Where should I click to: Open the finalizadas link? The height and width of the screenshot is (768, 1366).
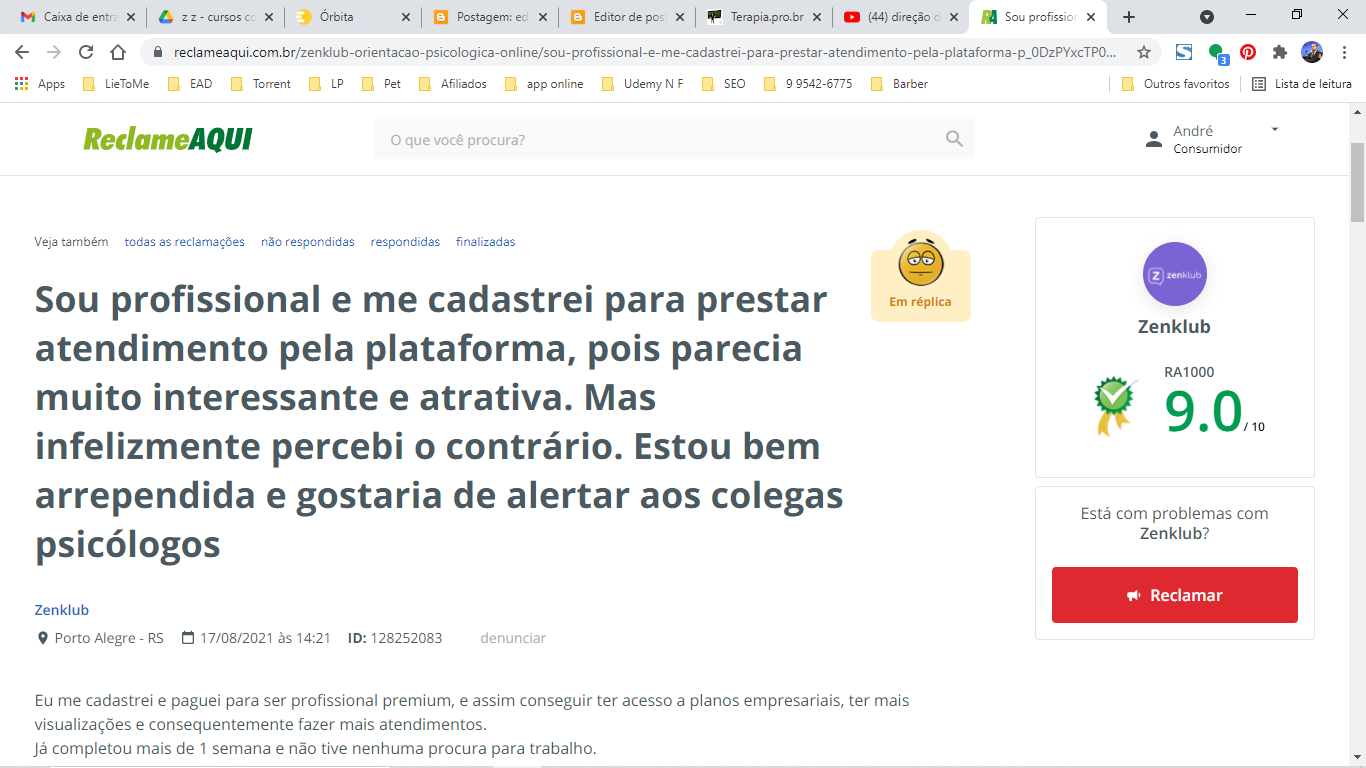click(x=486, y=242)
